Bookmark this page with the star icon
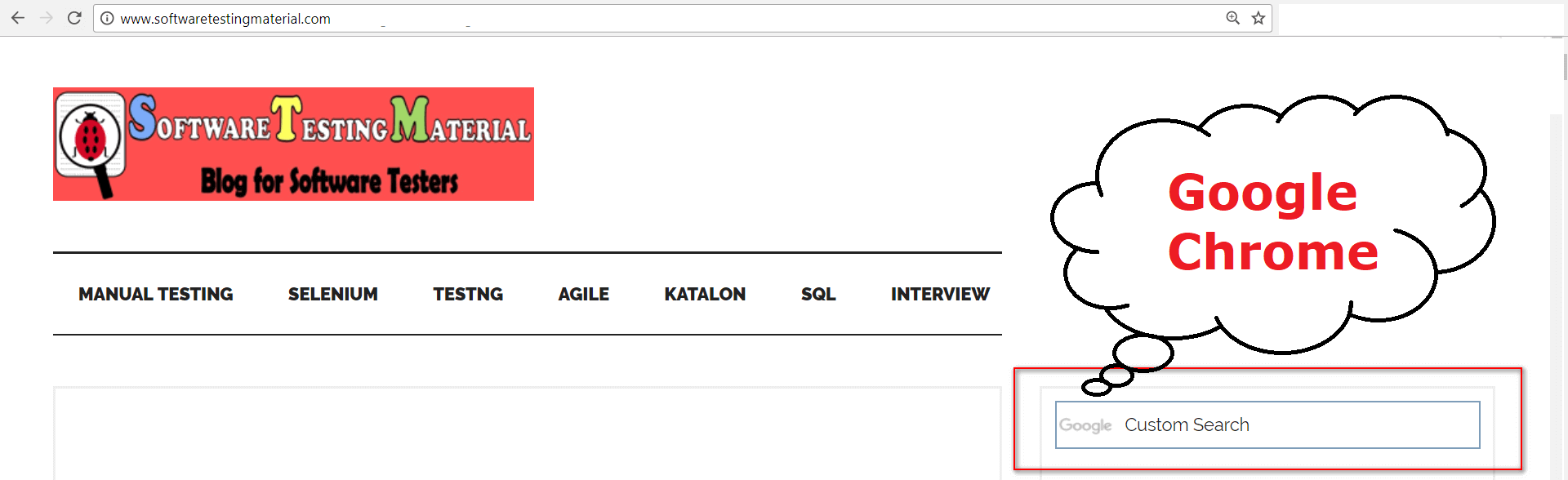 tap(1258, 18)
